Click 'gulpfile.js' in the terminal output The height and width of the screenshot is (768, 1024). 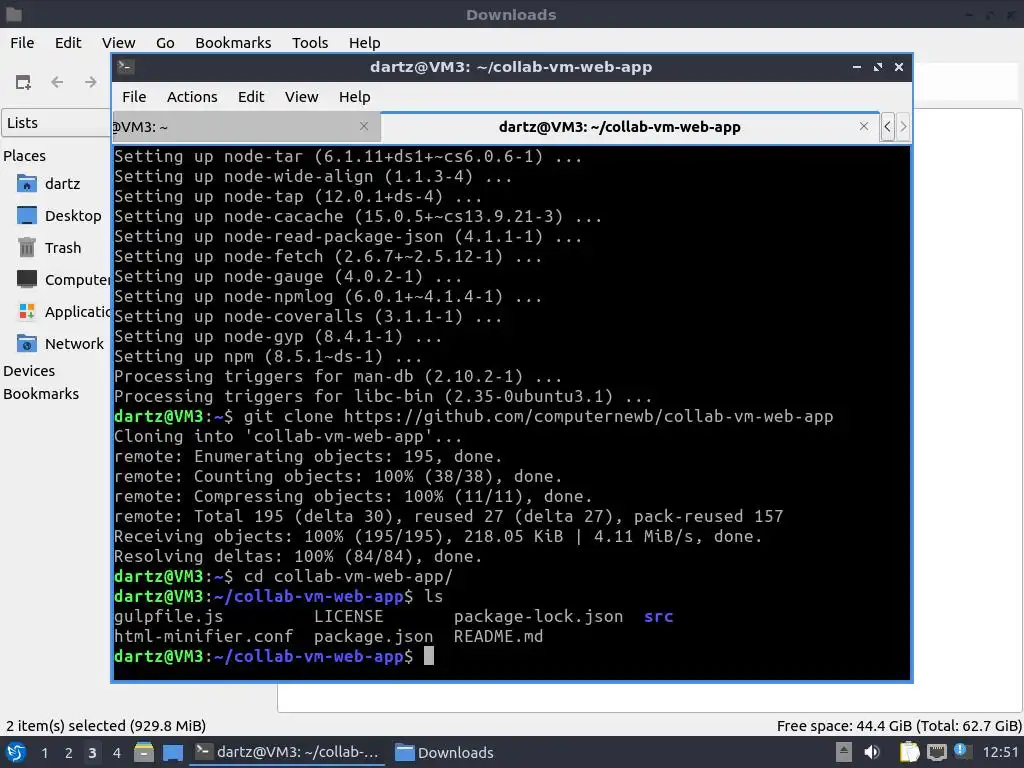168,616
